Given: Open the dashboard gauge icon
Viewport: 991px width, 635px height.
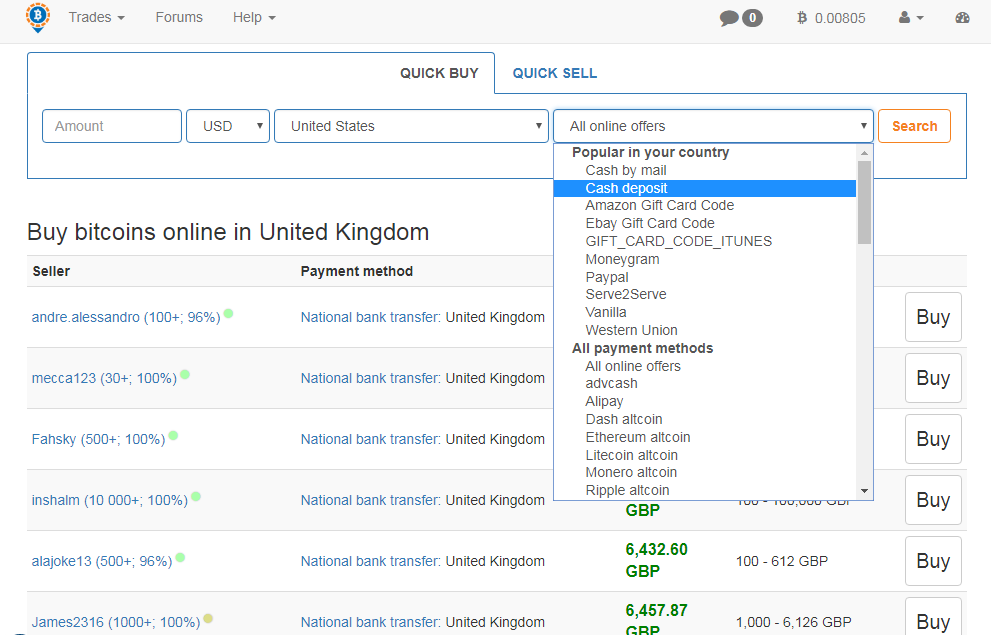Looking at the screenshot, I should pos(962,18).
